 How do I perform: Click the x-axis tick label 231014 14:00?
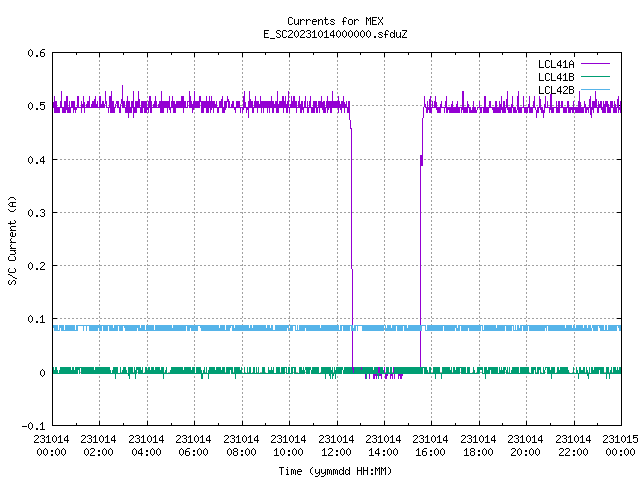(383, 446)
